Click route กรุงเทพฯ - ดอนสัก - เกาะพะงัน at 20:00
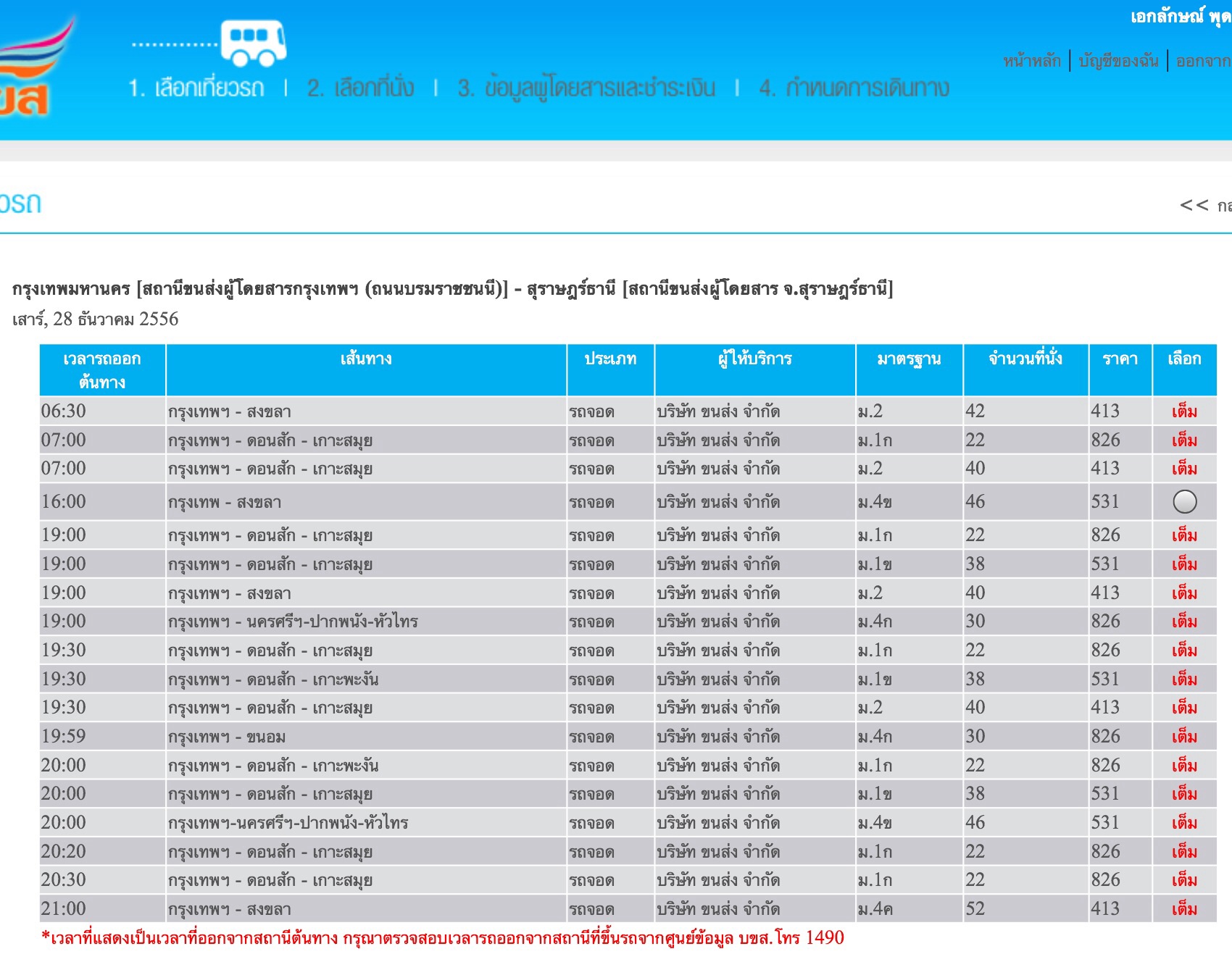Viewport: 1232px width, 962px height. tap(273, 766)
